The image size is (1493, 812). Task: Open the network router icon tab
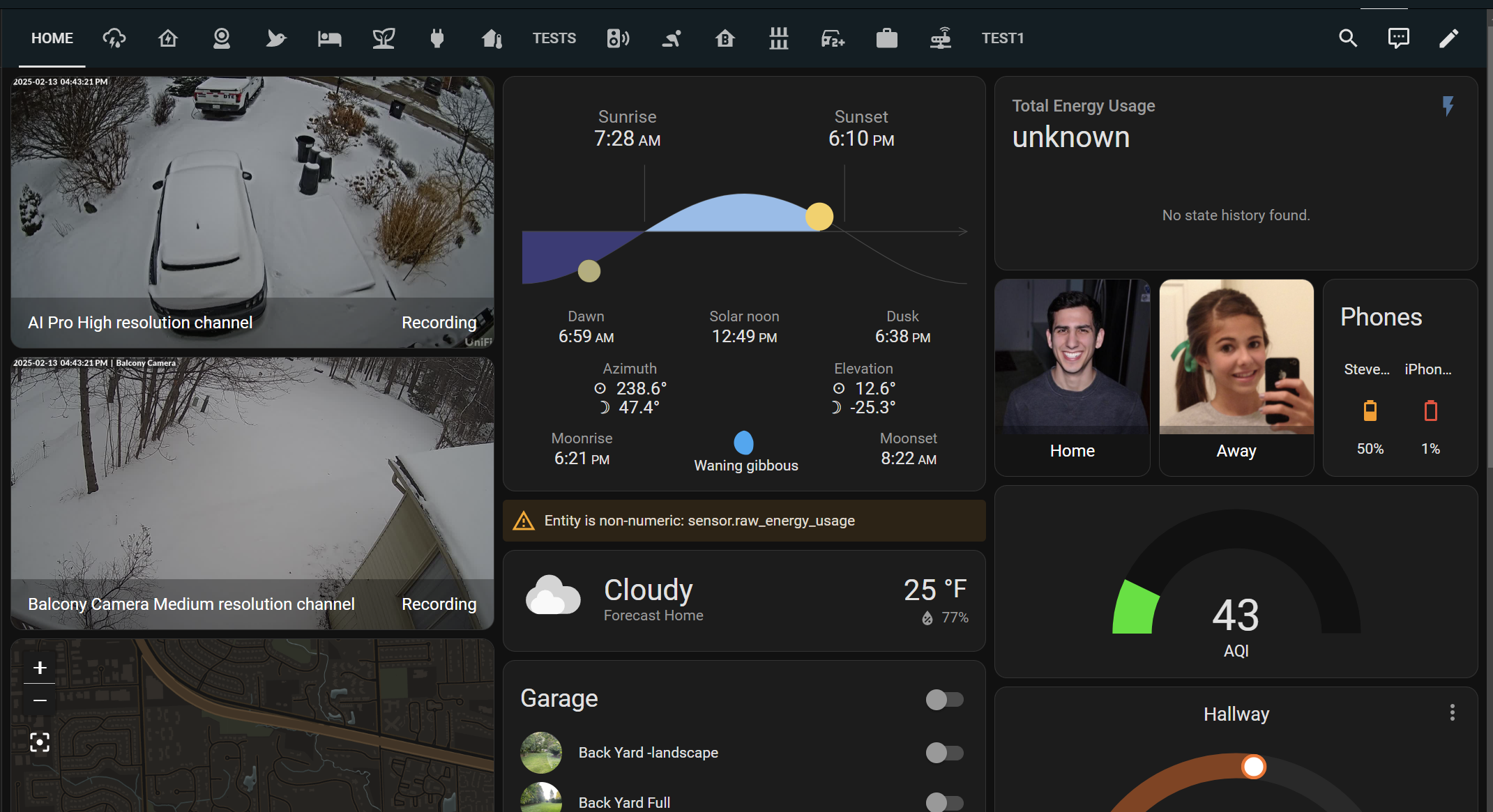coord(941,38)
